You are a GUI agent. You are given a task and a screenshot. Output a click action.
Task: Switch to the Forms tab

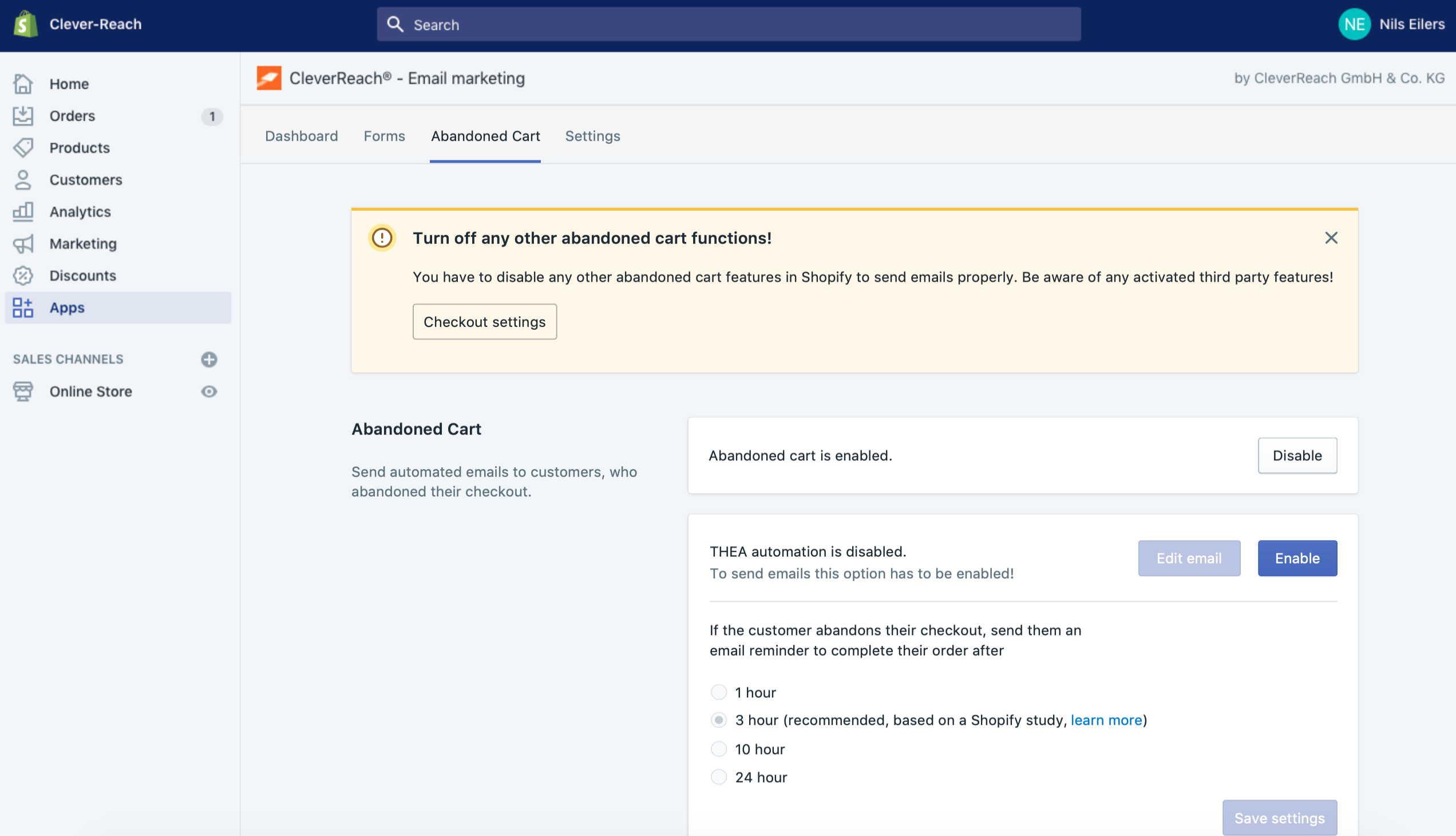click(x=384, y=136)
